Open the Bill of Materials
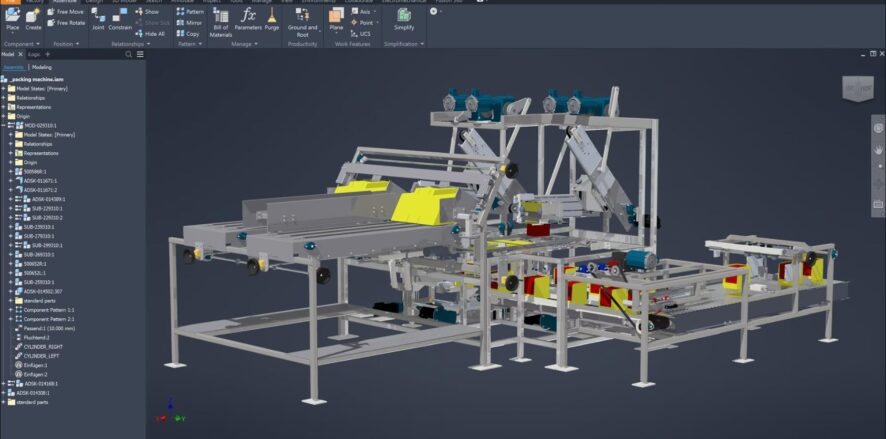This screenshot has height=439, width=886. (x=221, y=22)
